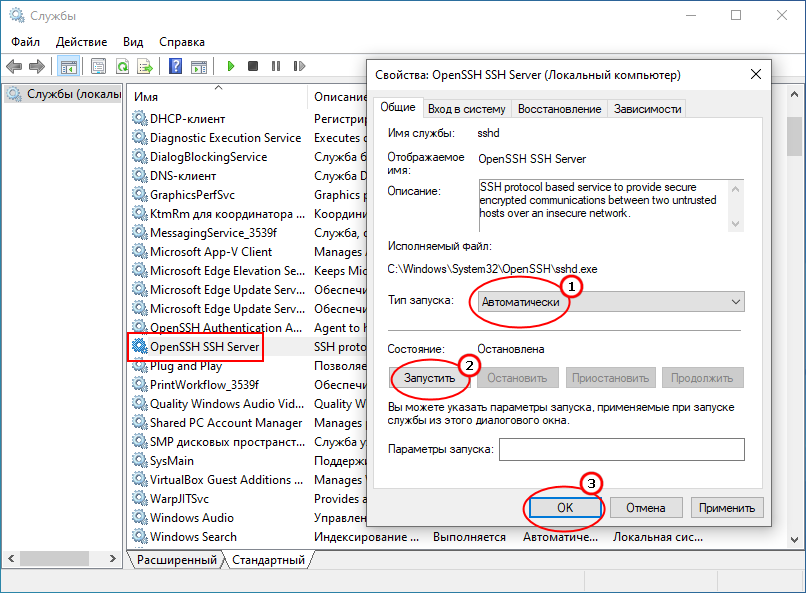Open the Действие menu
Screen dimensions: 806x593
pyautogui.click(x=81, y=42)
